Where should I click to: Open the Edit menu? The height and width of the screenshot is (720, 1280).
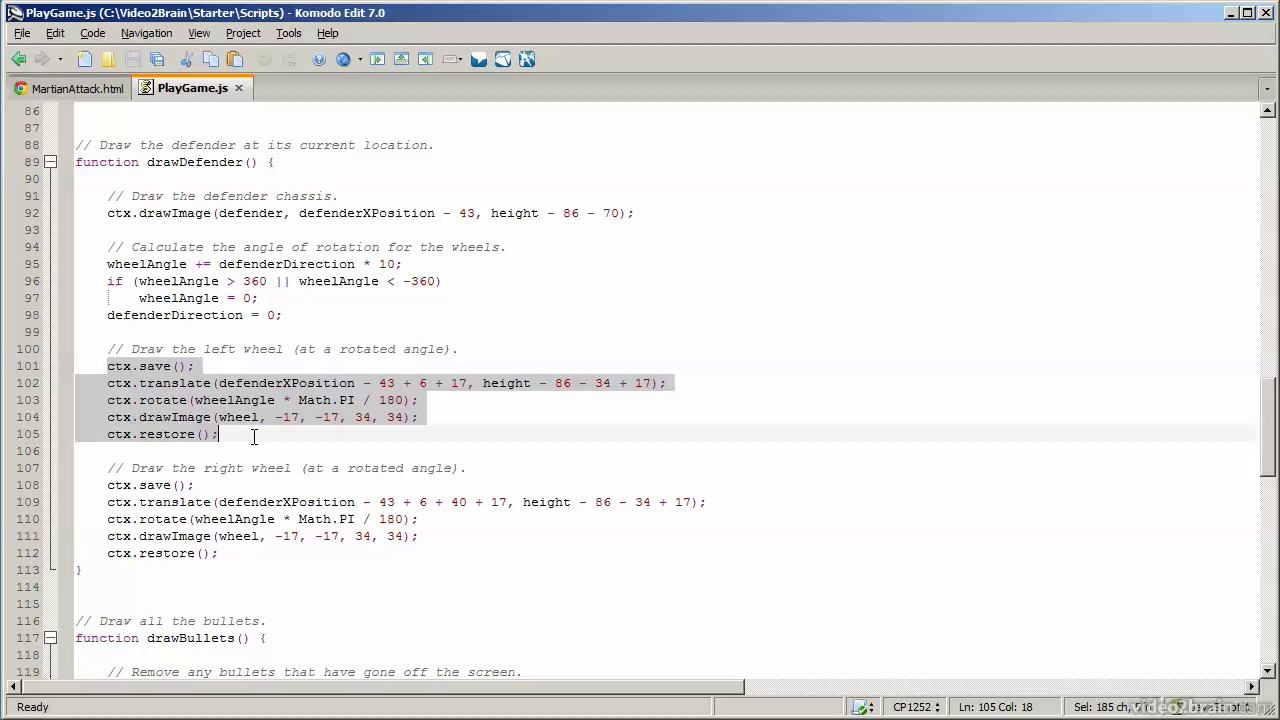(x=55, y=33)
